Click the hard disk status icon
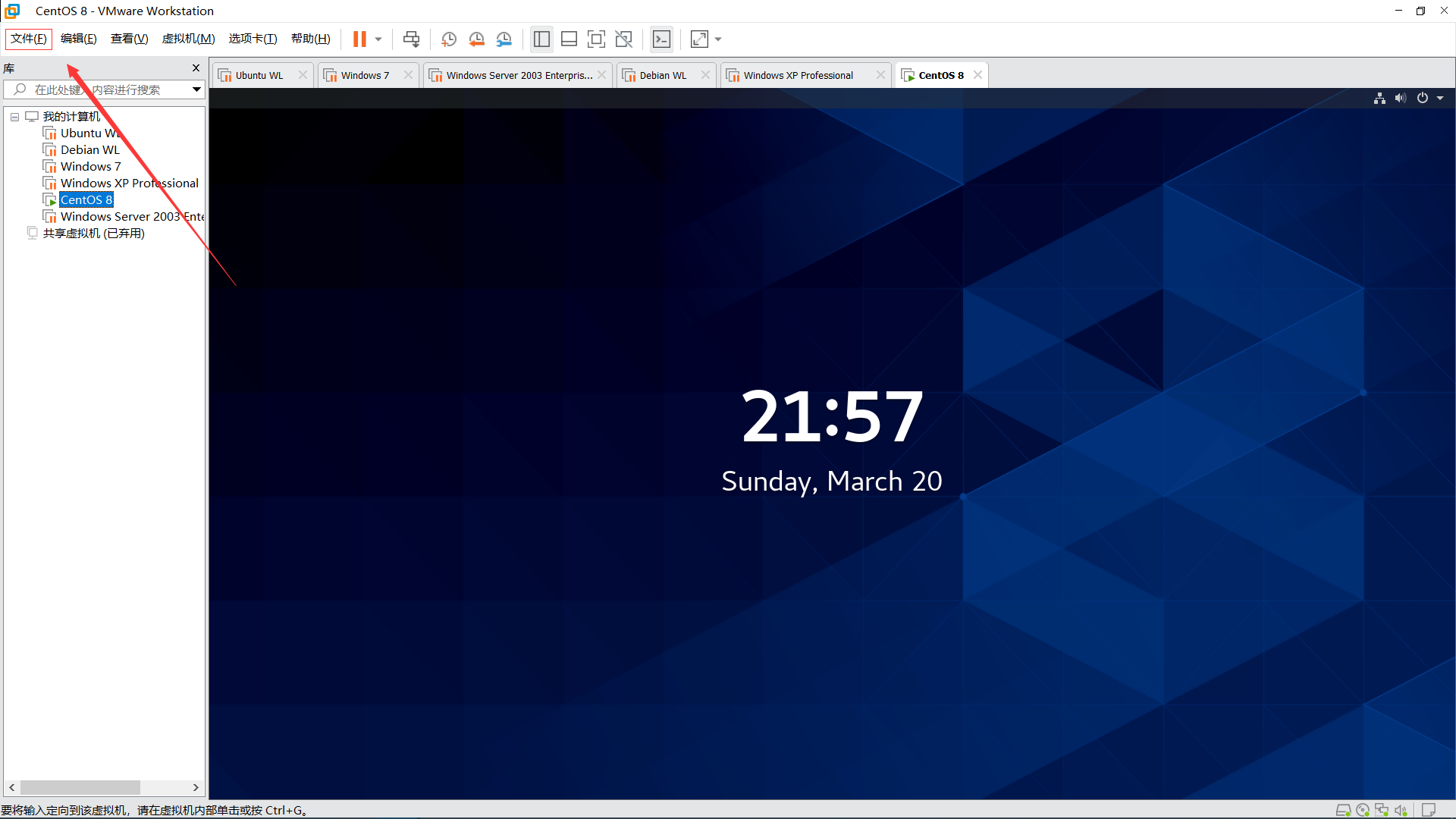 point(1343,810)
